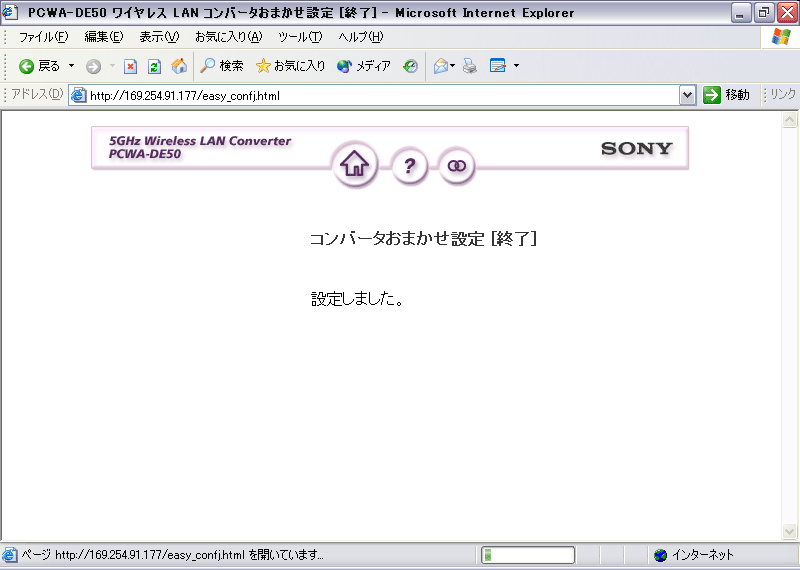Screen dimensions: 800x570
Task: Open the Media (メディア) pane
Action: 364,66
